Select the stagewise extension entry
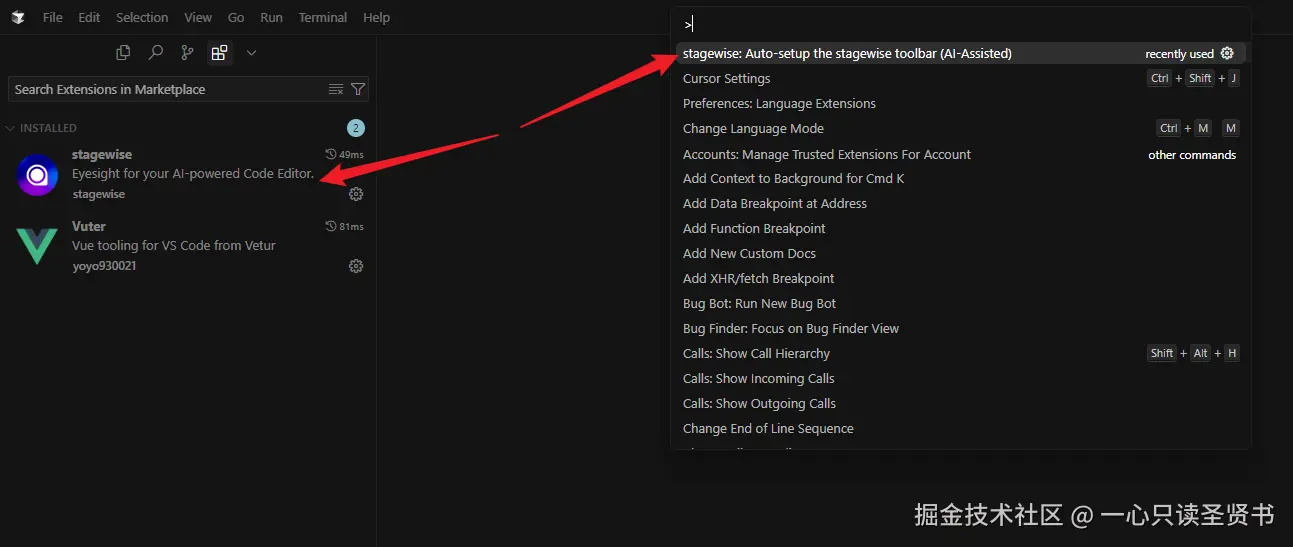 click(188, 175)
